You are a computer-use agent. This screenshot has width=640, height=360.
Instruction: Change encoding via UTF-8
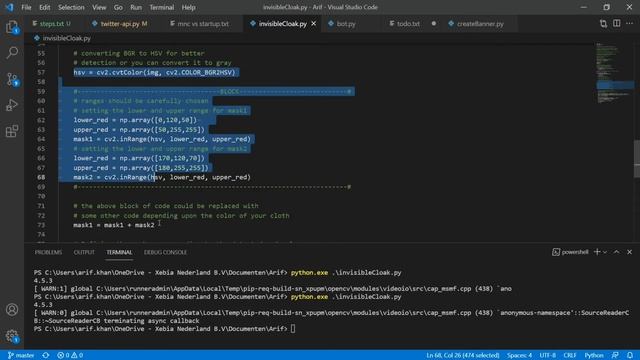pyautogui.click(x=548, y=355)
